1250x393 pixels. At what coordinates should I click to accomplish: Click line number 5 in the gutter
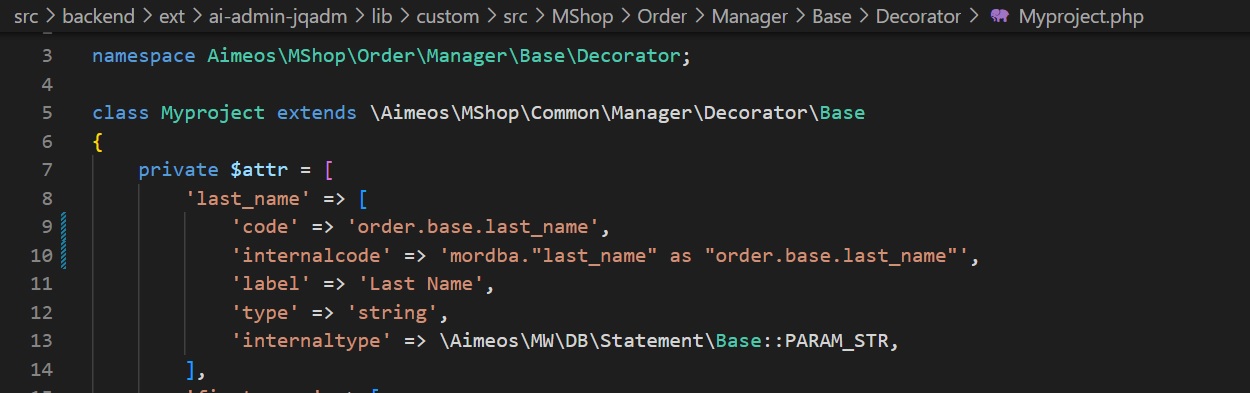[47, 113]
